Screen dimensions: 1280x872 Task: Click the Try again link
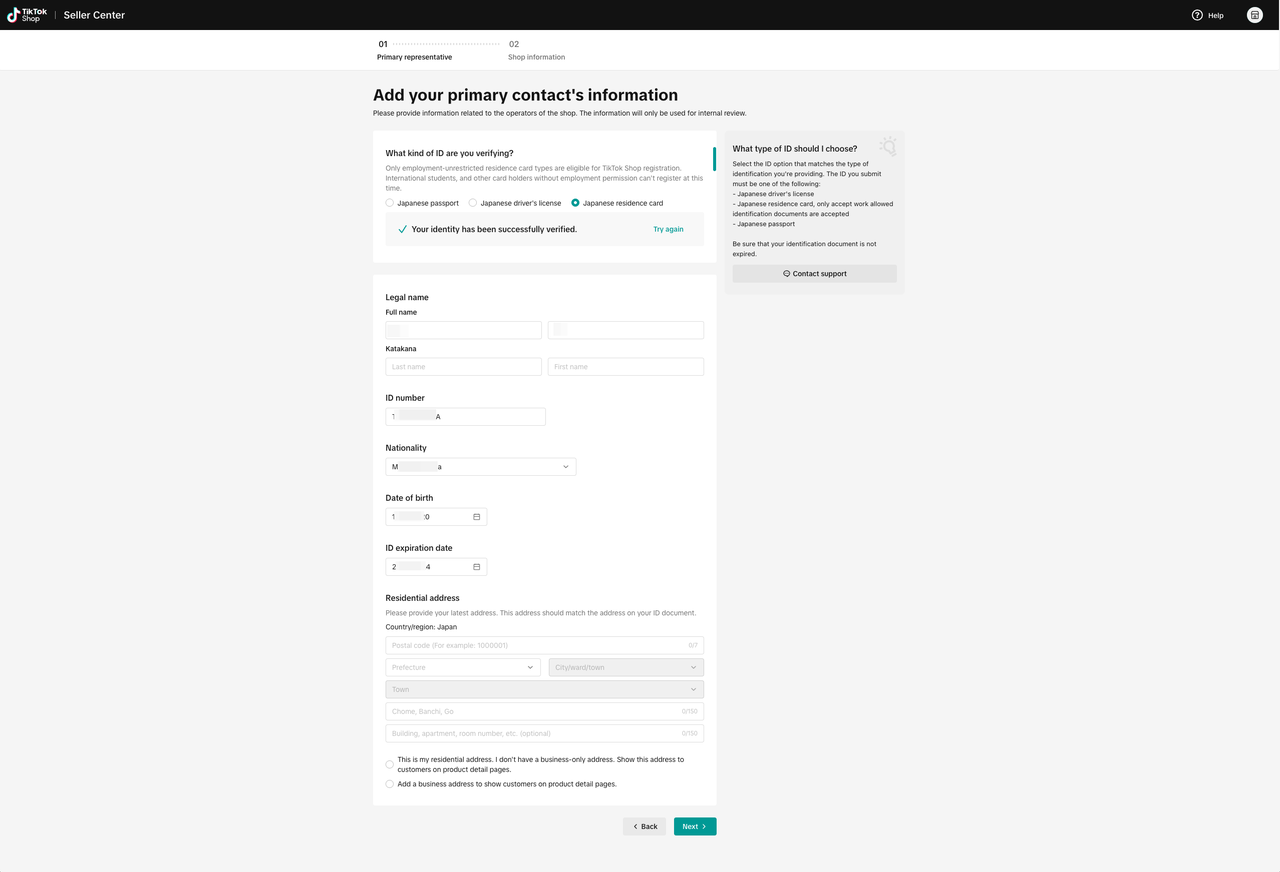(668, 229)
